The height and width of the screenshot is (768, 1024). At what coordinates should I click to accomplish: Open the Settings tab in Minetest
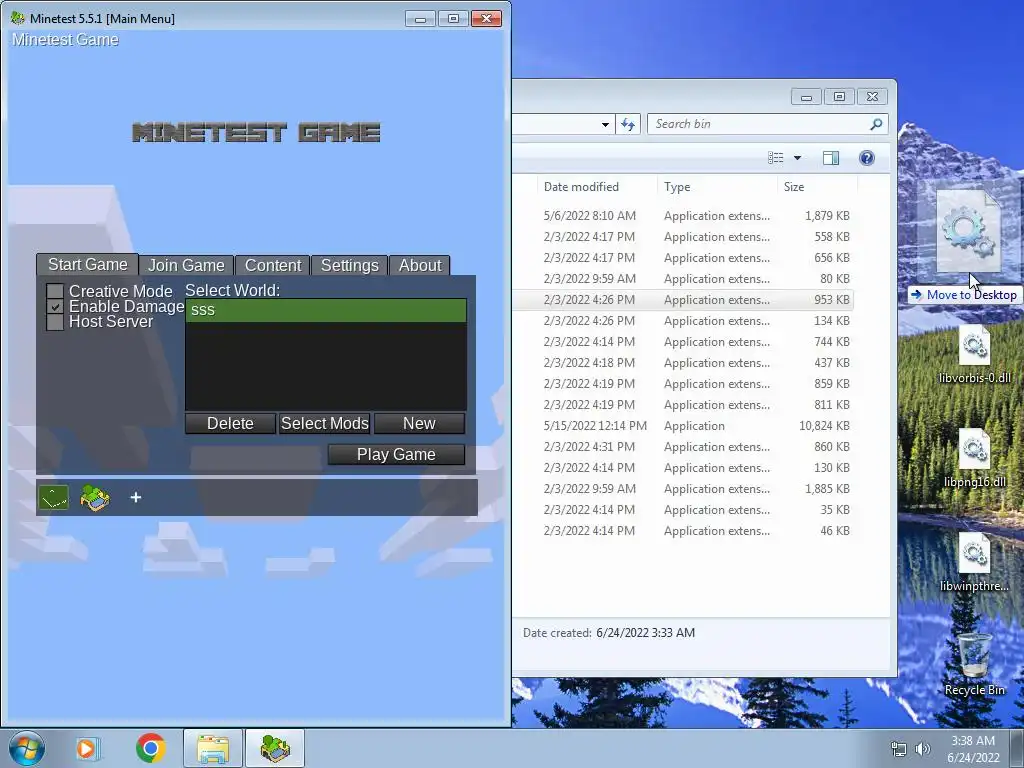click(349, 265)
